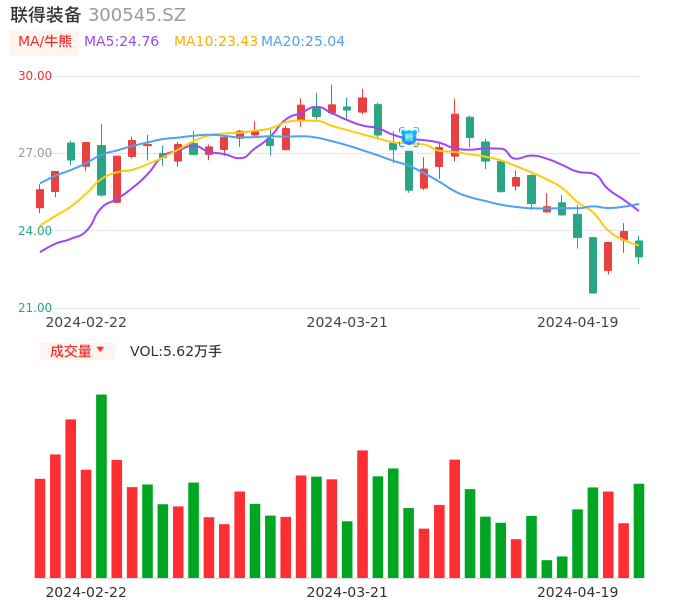
Task: Select the lowest green candlestick near 21.00
Action: (593, 265)
